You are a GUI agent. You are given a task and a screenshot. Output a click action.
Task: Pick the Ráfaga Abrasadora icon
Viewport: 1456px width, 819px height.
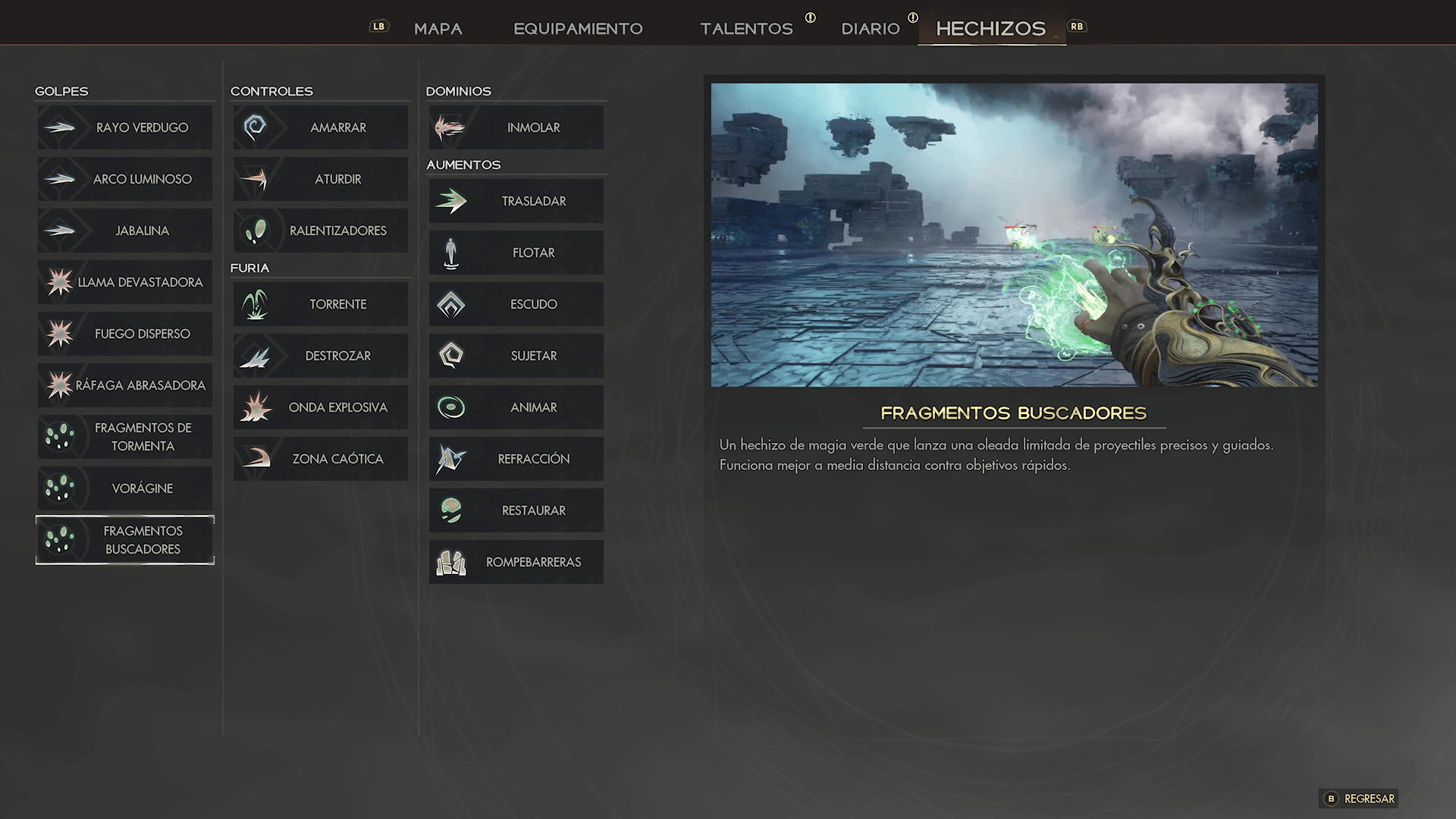point(59,385)
